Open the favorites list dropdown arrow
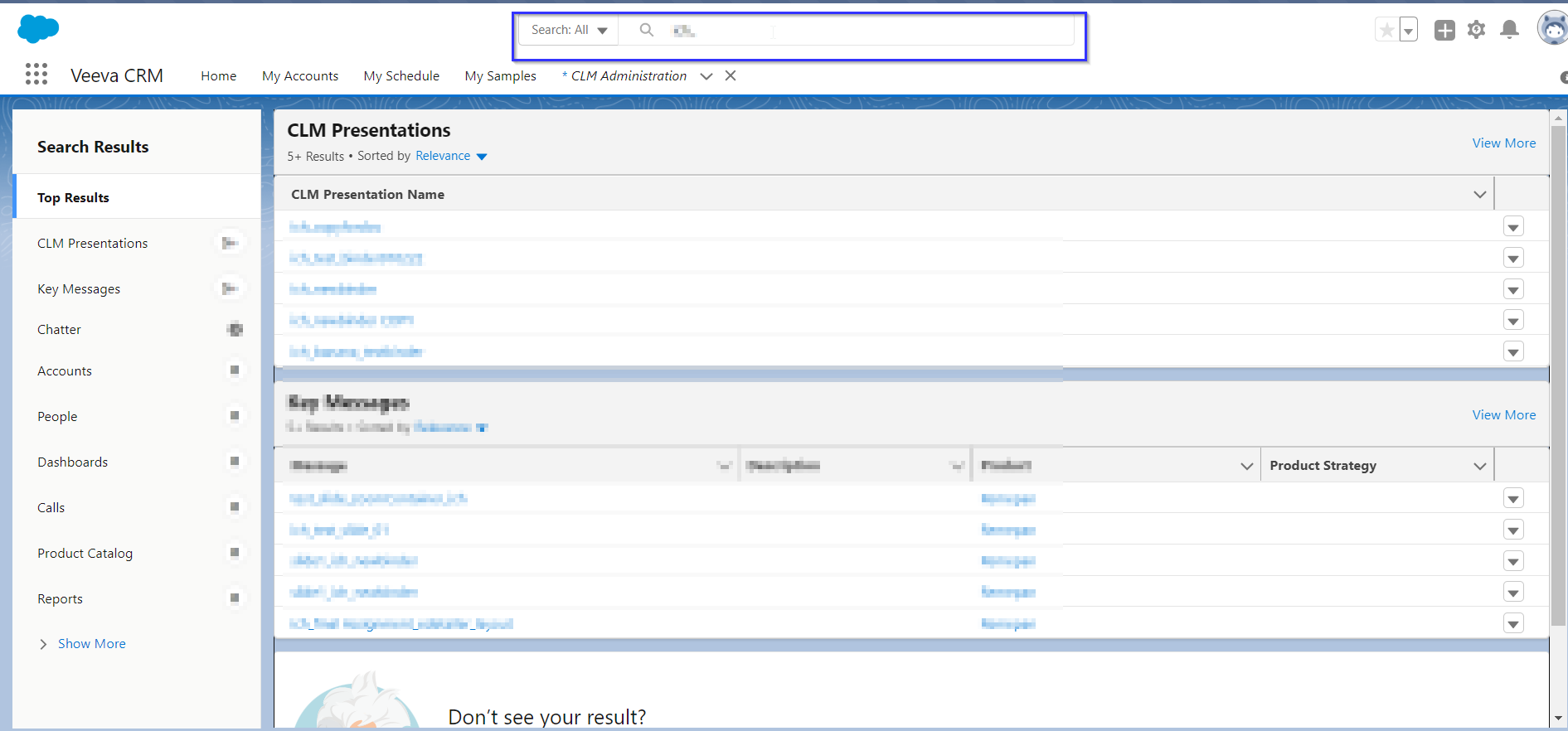The image size is (1568, 731). click(1408, 31)
